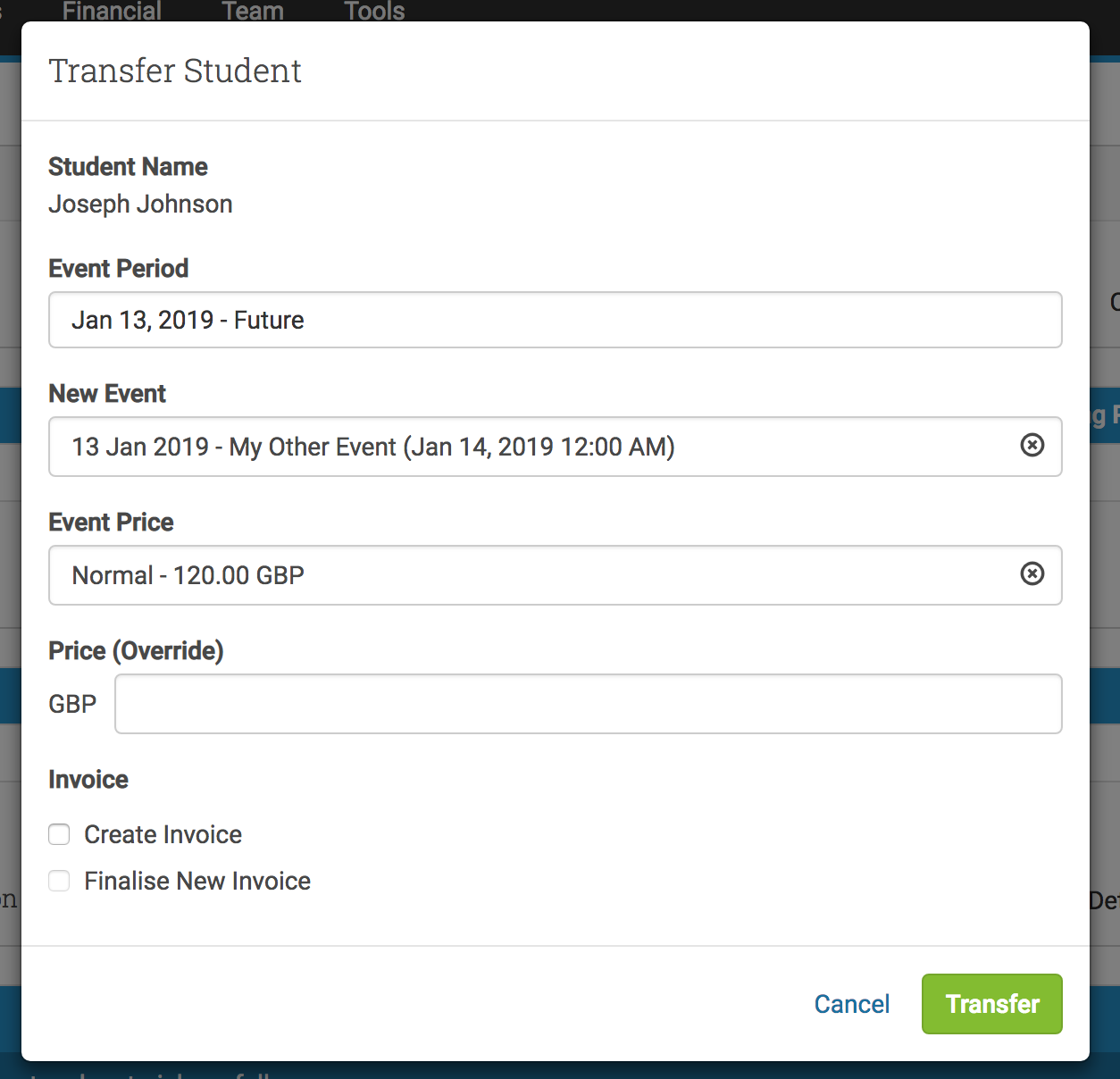This screenshot has height=1079, width=1120.
Task: Open the Financial menu in the top bar
Action: (x=112, y=11)
